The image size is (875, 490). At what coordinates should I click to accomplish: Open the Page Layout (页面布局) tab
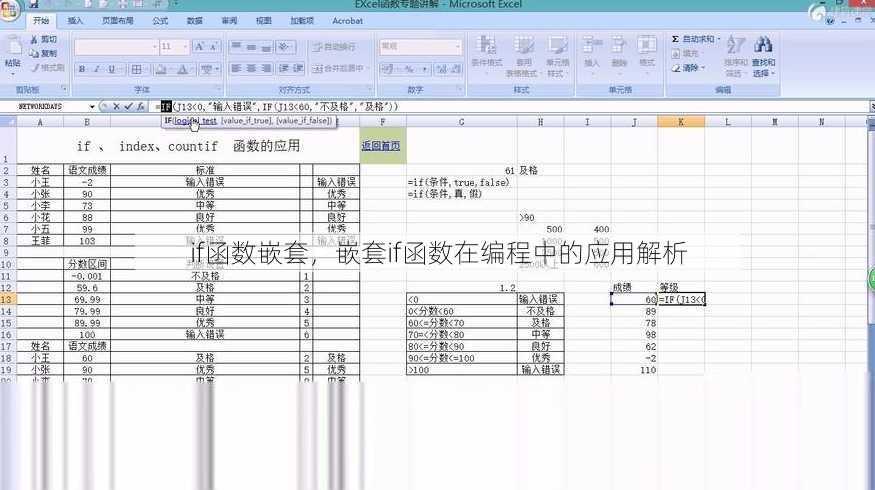[x=117, y=21]
